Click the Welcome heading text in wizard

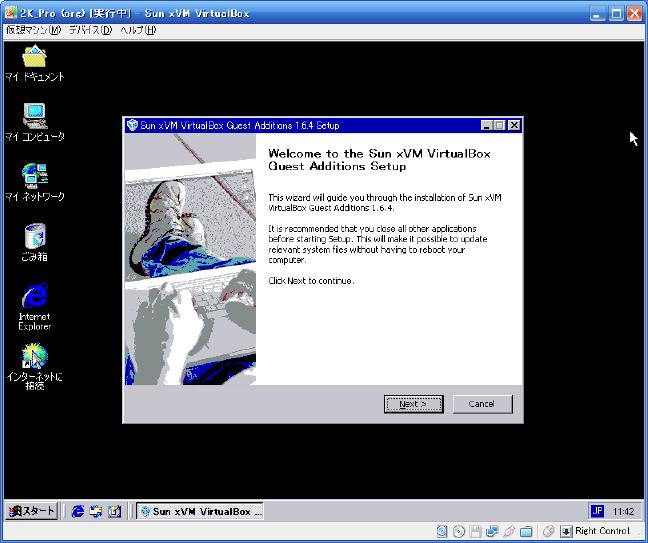(379, 160)
